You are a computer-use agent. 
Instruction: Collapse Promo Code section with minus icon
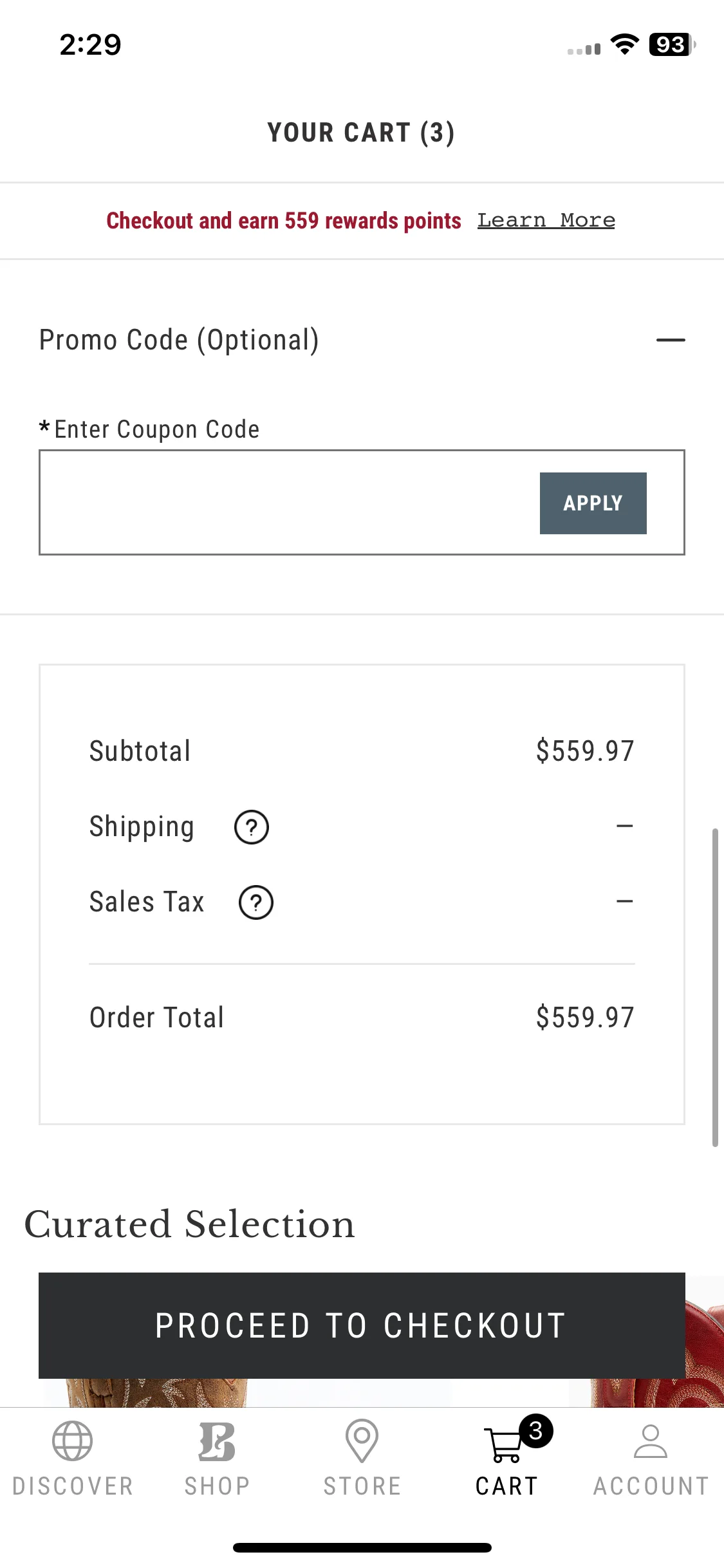point(671,340)
